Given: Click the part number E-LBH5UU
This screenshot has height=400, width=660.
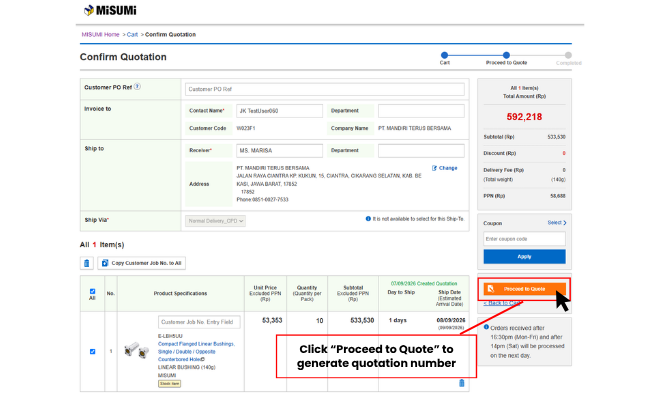Looking at the screenshot, I should [x=170, y=336].
